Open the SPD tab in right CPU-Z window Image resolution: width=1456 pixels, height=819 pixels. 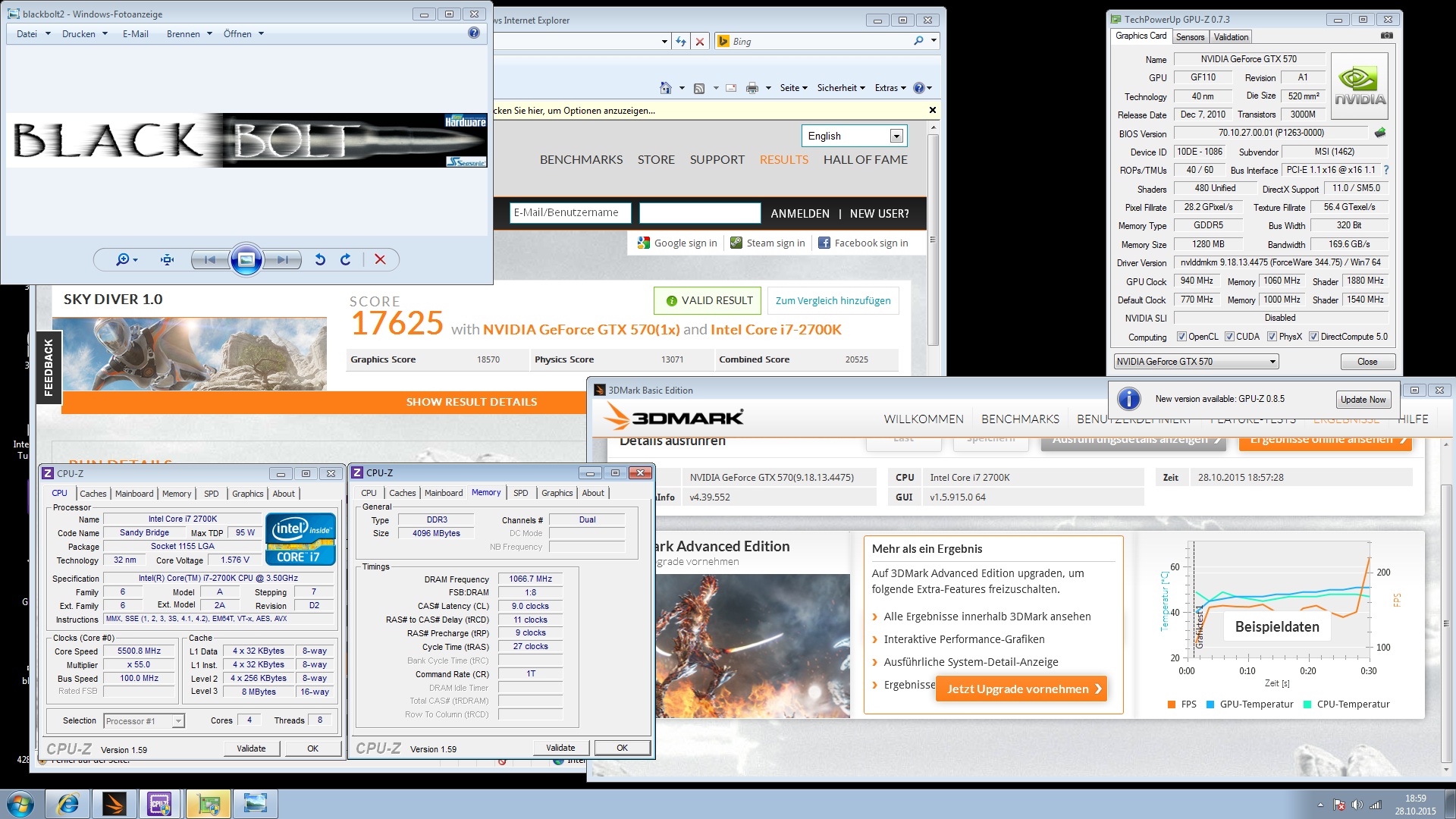(x=520, y=493)
